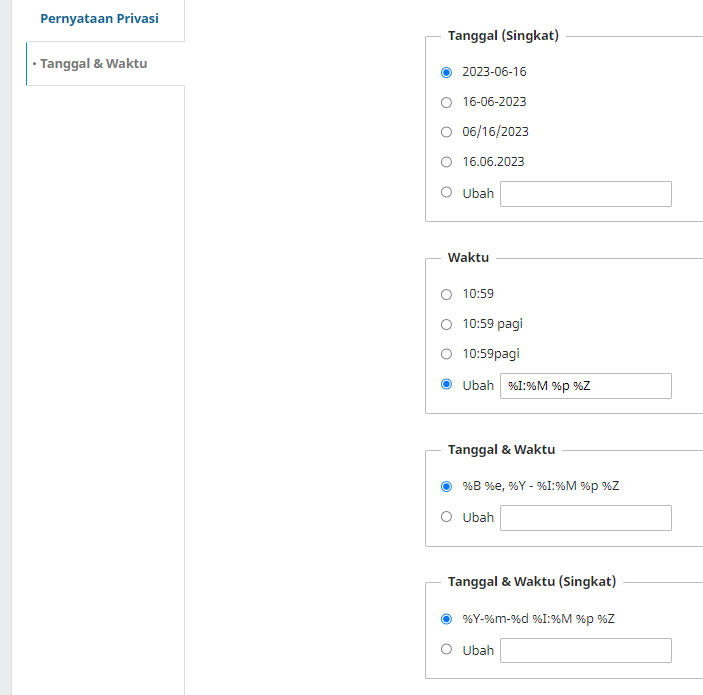Choose Ubah radio under Tanggal & Waktu
The image size is (703, 695).
(x=446, y=517)
